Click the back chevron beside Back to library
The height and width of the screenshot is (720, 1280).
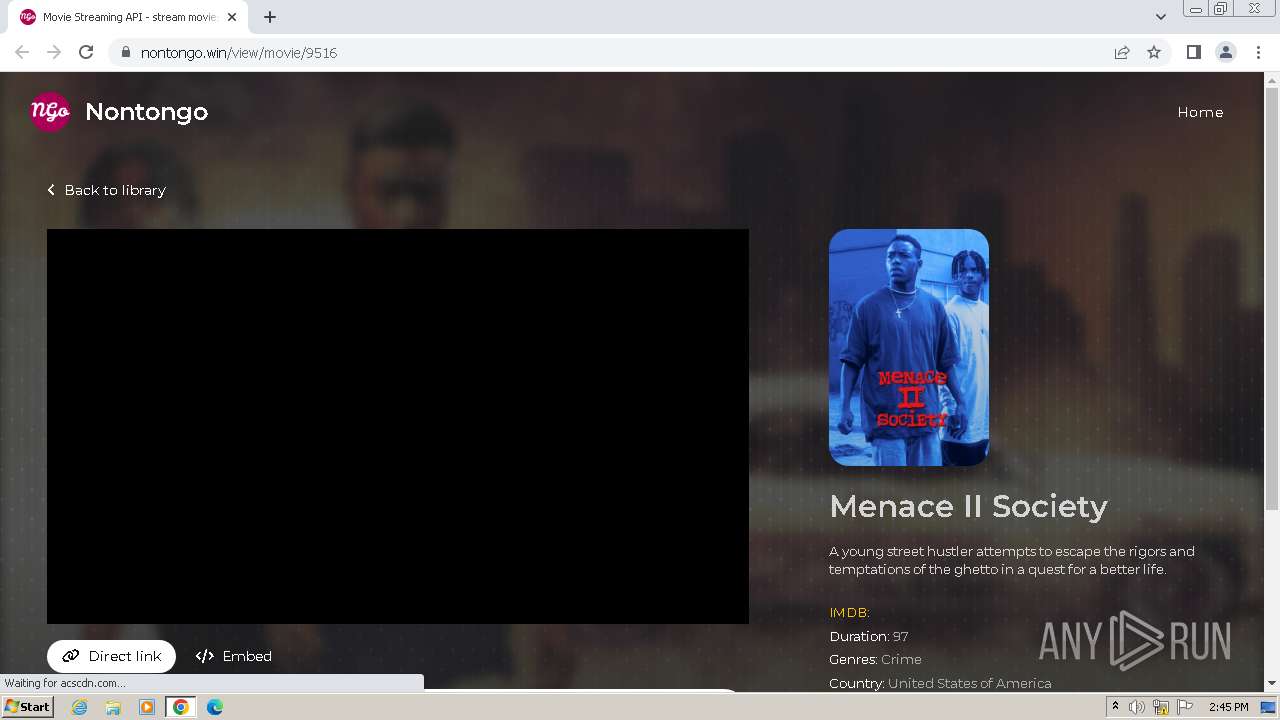tap(51, 190)
